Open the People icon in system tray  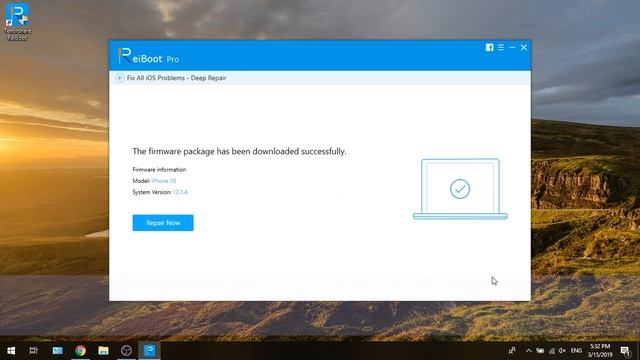click(512, 351)
